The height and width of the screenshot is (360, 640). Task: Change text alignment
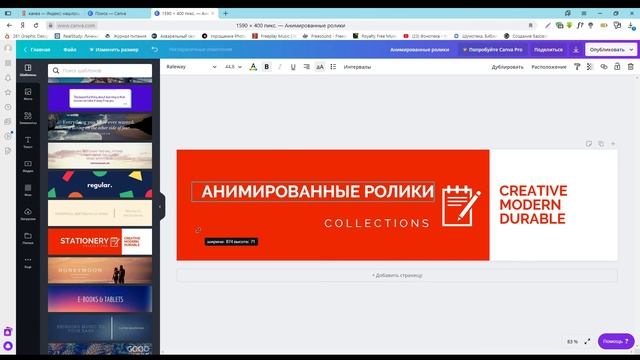click(307, 67)
